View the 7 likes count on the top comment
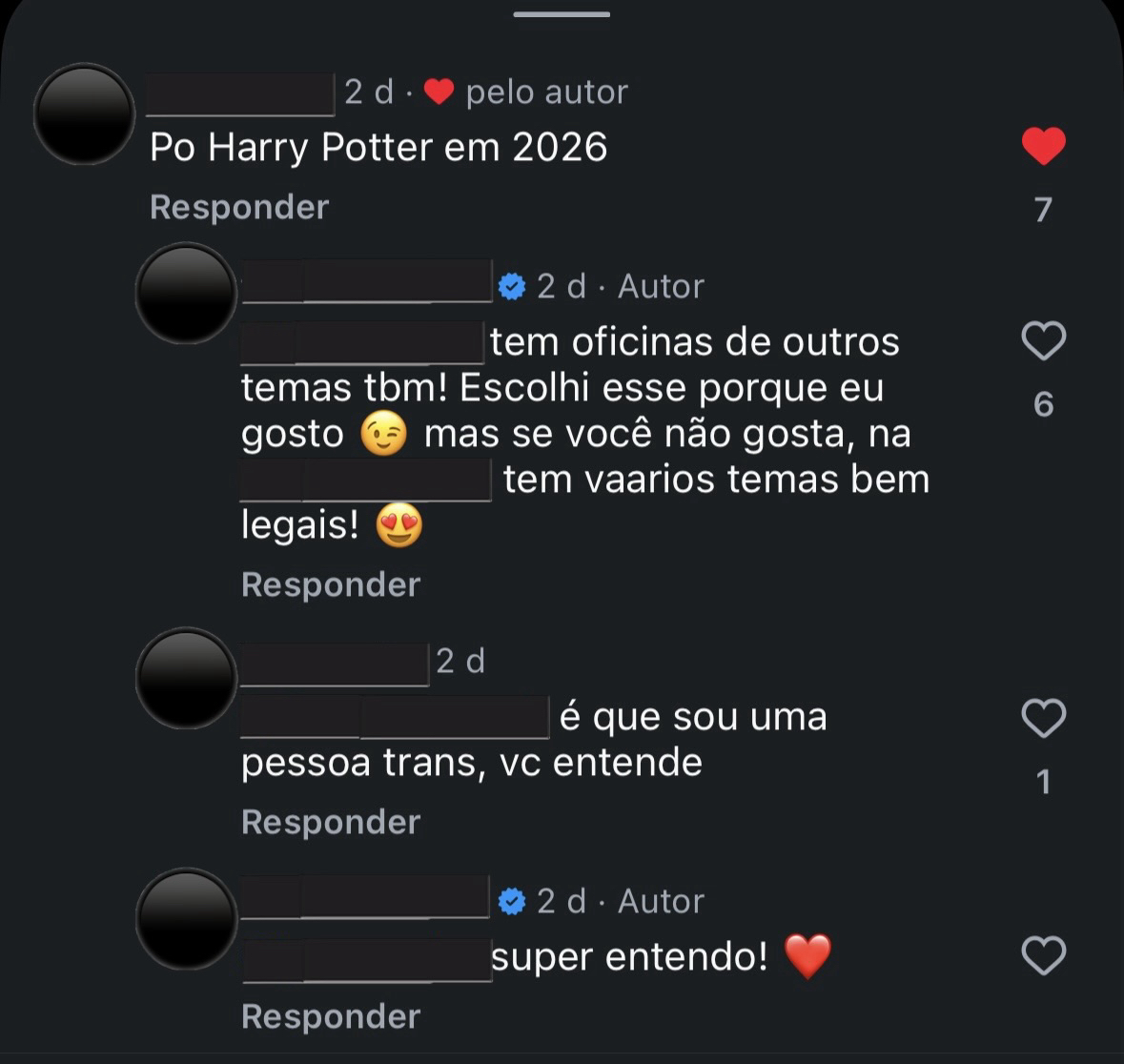1124x1064 pixels. (1043, 209)
